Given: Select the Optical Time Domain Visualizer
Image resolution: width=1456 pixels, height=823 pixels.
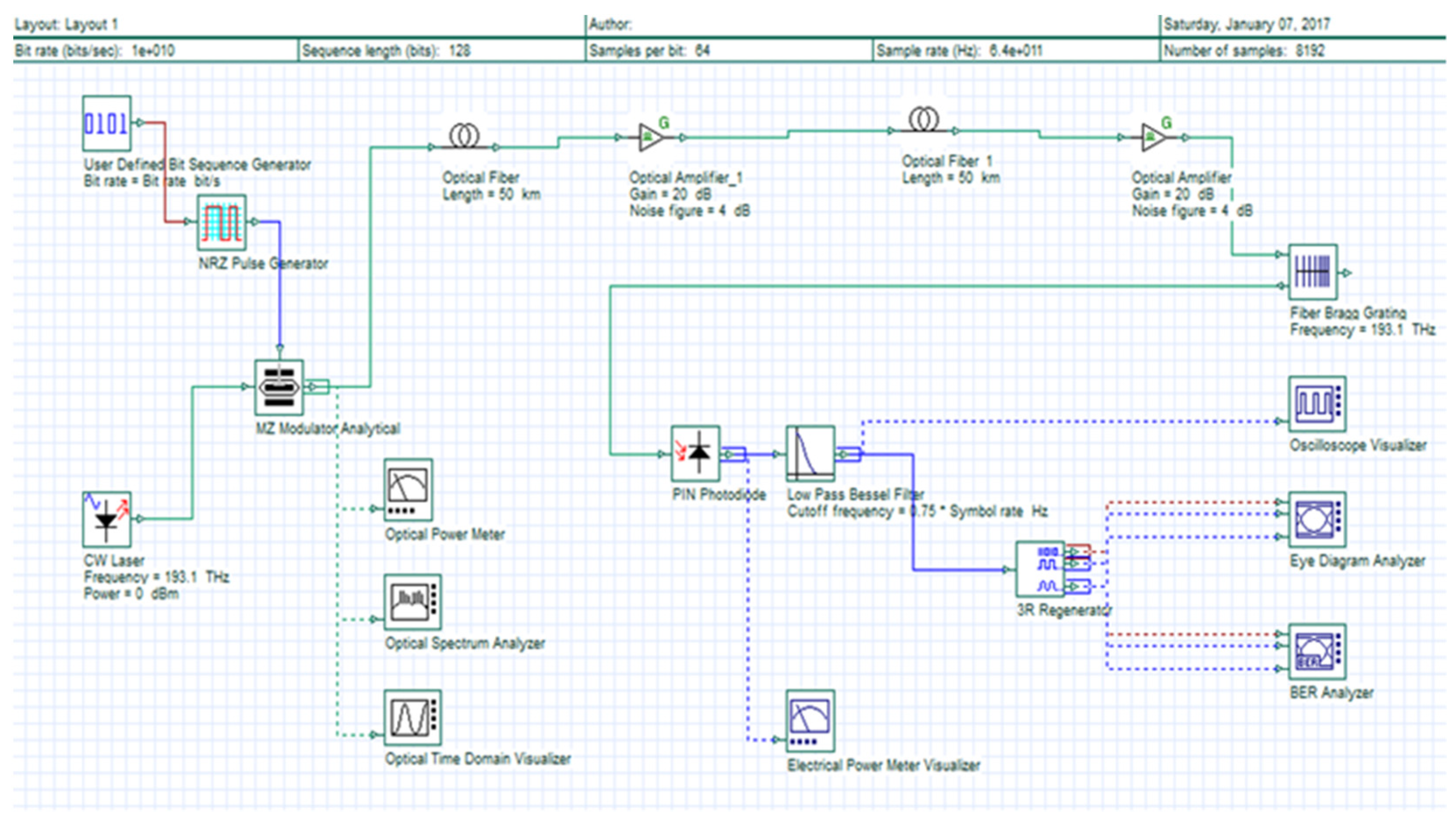Looking at the screenshot, I should (x=412, y=717).
